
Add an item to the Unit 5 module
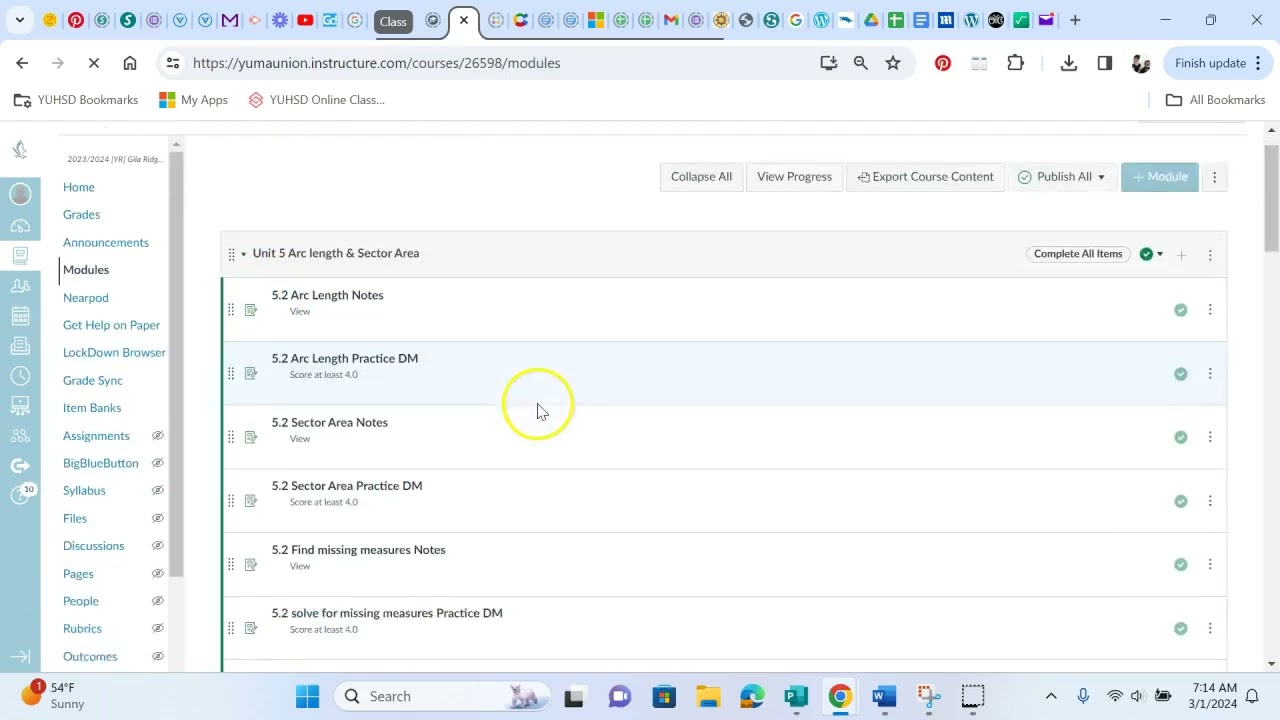[1181, 255]
